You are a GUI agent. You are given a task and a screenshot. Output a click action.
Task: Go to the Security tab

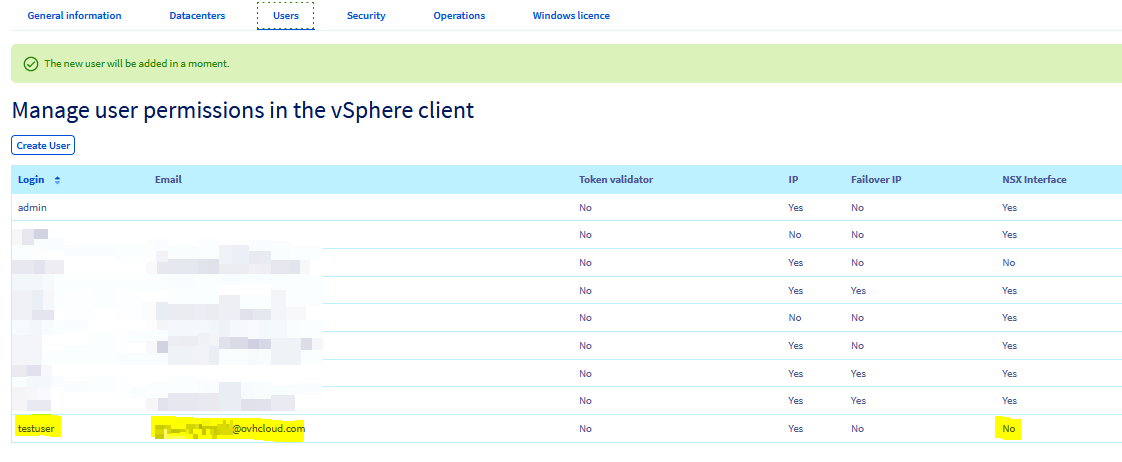click(x=366, y=16)
